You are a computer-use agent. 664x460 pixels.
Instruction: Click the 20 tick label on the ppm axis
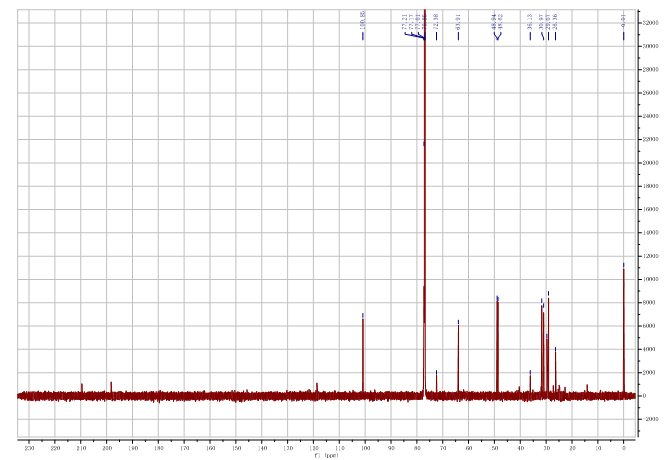tap(572, 448)
